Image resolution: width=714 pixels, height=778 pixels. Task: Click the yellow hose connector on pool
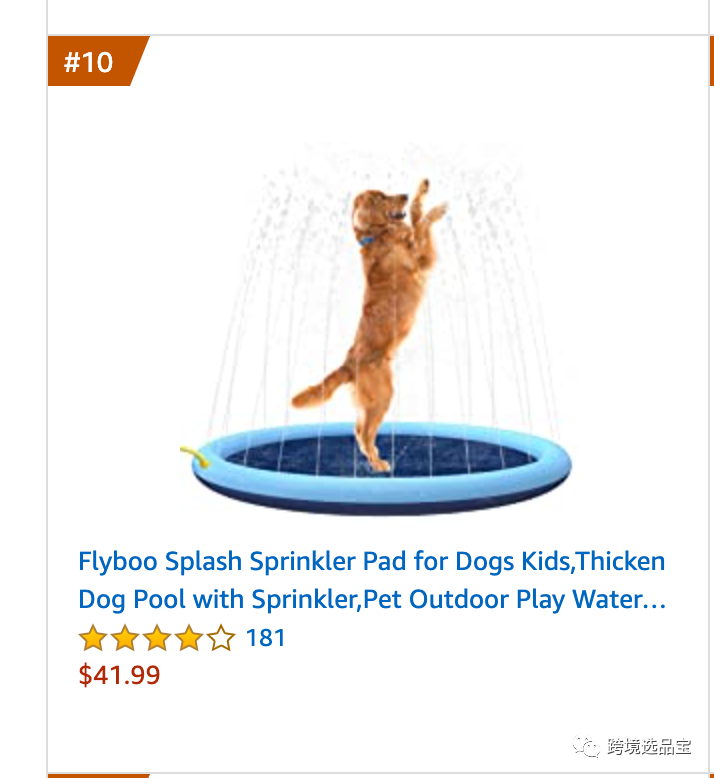tap(195, 458)
